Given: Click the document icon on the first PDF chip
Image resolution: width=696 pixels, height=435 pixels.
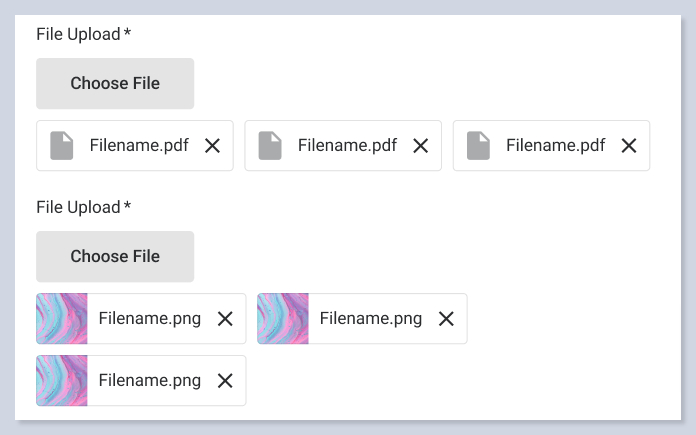Looking at the screenshot, I should [x=63, y=146].
